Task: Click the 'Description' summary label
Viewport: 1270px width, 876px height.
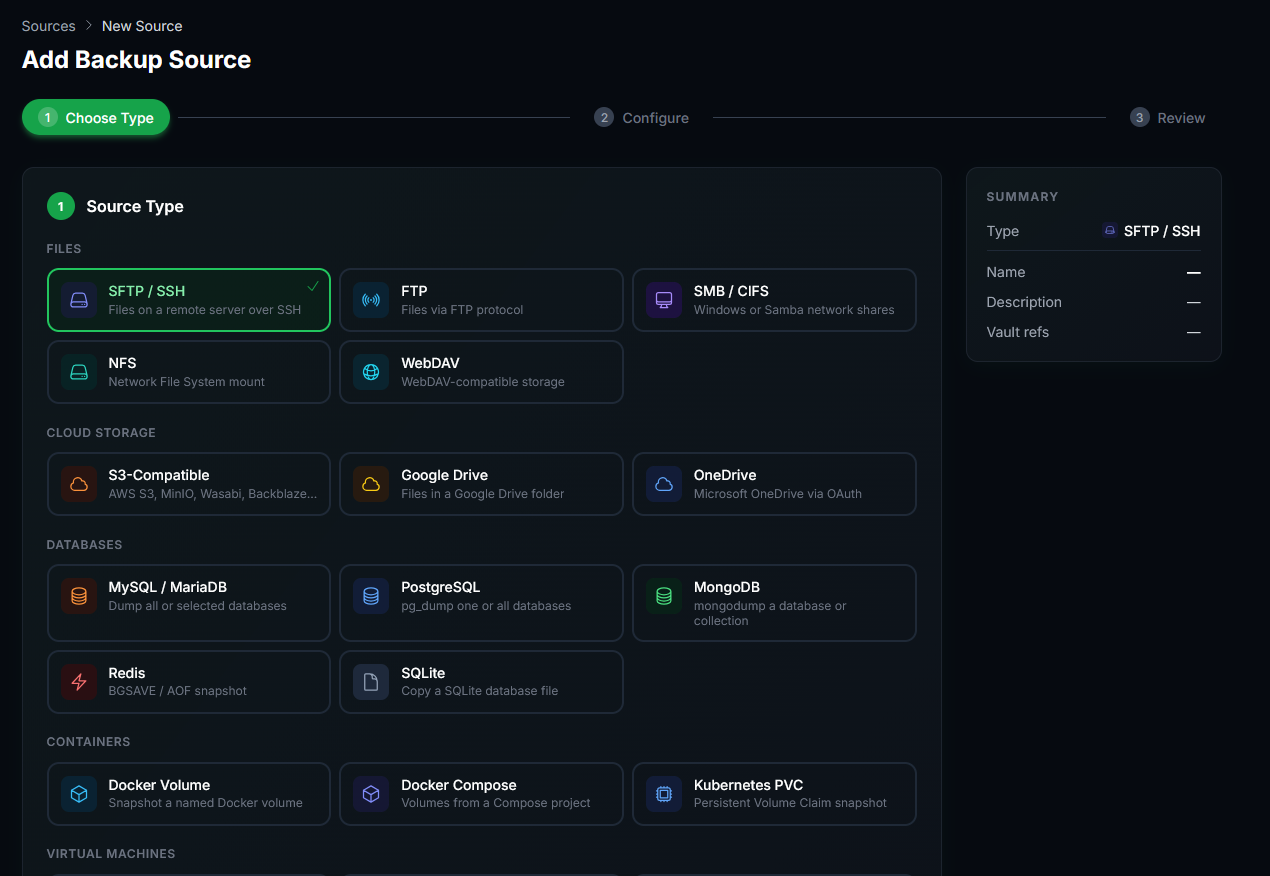Action: 1024,302
